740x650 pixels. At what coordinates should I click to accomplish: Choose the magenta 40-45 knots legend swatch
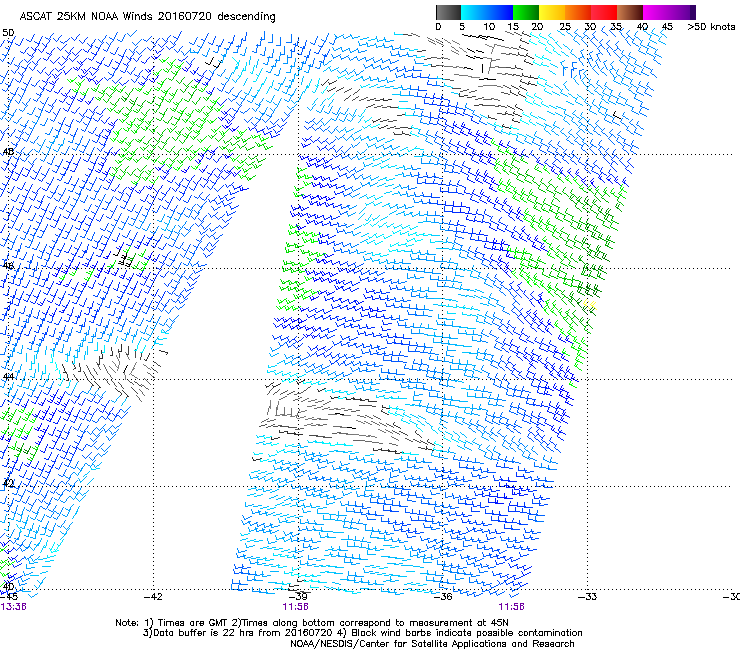click(656, 12)
